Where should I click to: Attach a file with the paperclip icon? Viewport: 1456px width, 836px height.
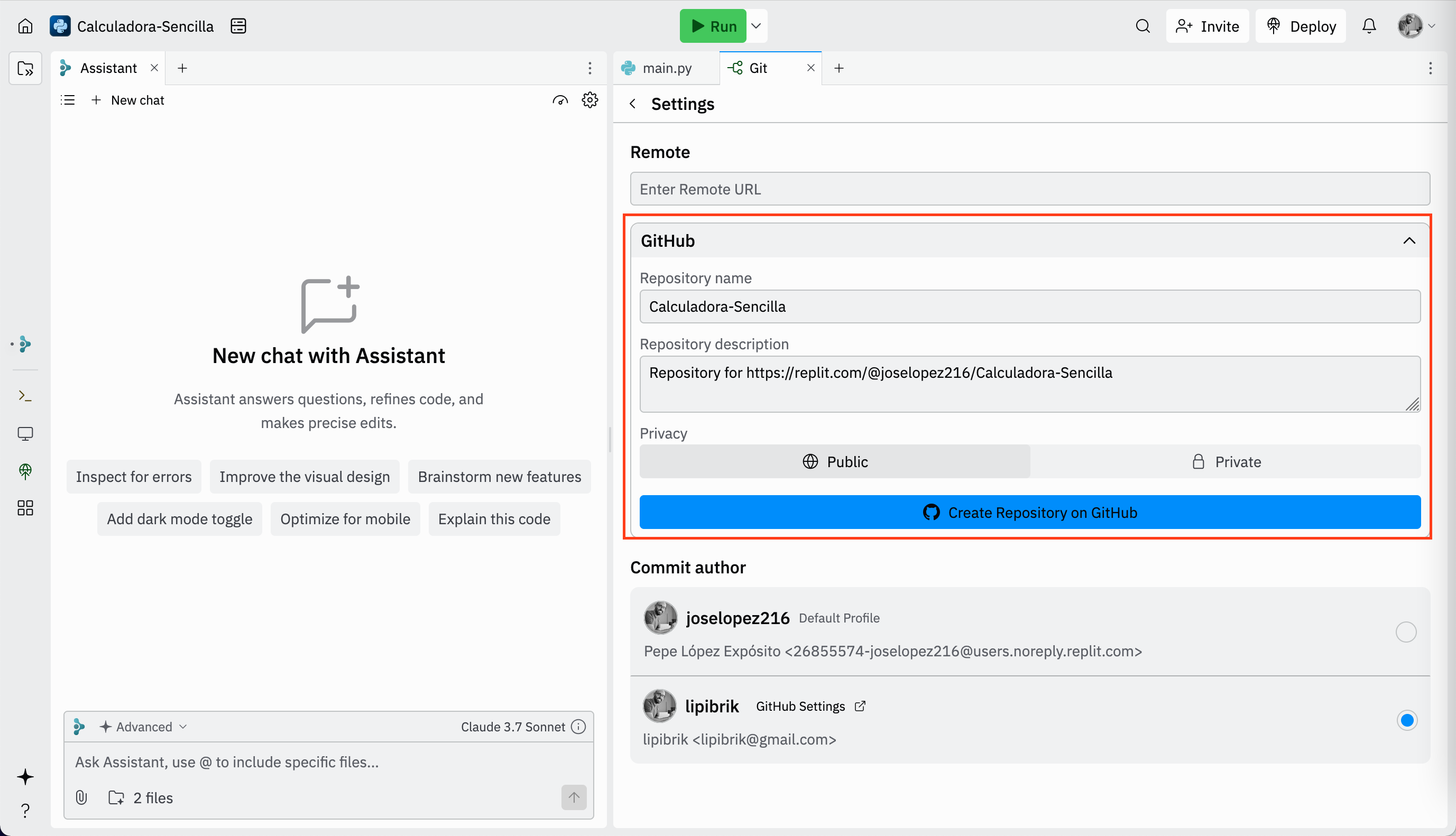pos(80,797)
